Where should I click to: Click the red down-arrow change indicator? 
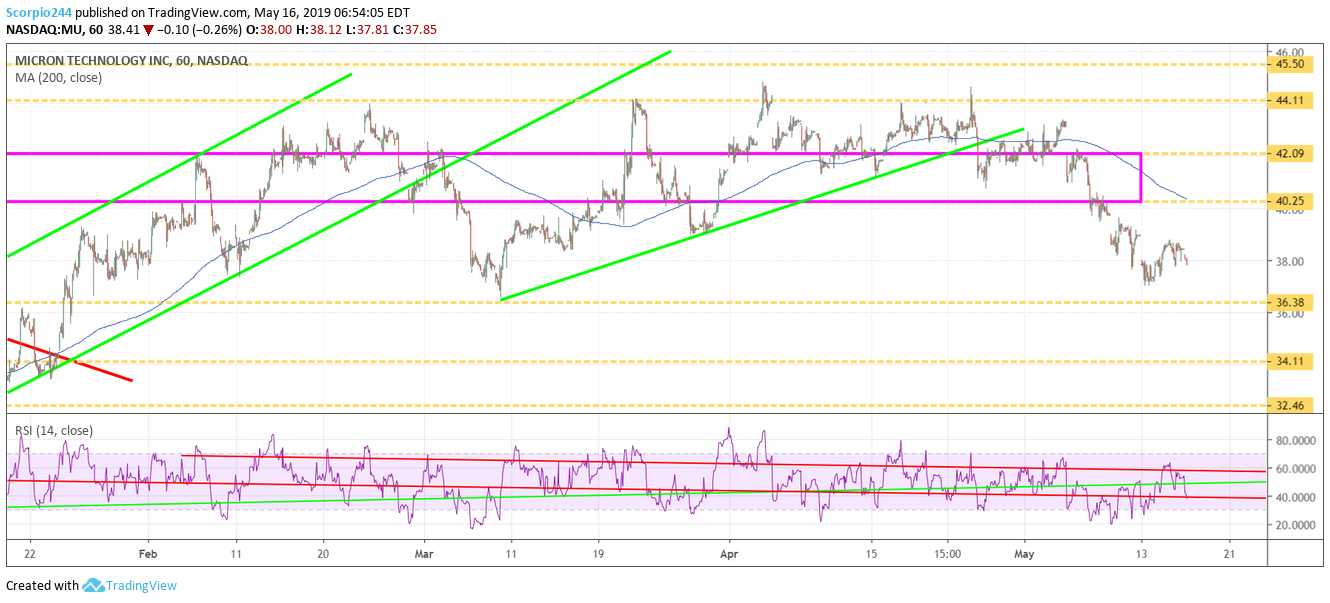pos(149,29)
